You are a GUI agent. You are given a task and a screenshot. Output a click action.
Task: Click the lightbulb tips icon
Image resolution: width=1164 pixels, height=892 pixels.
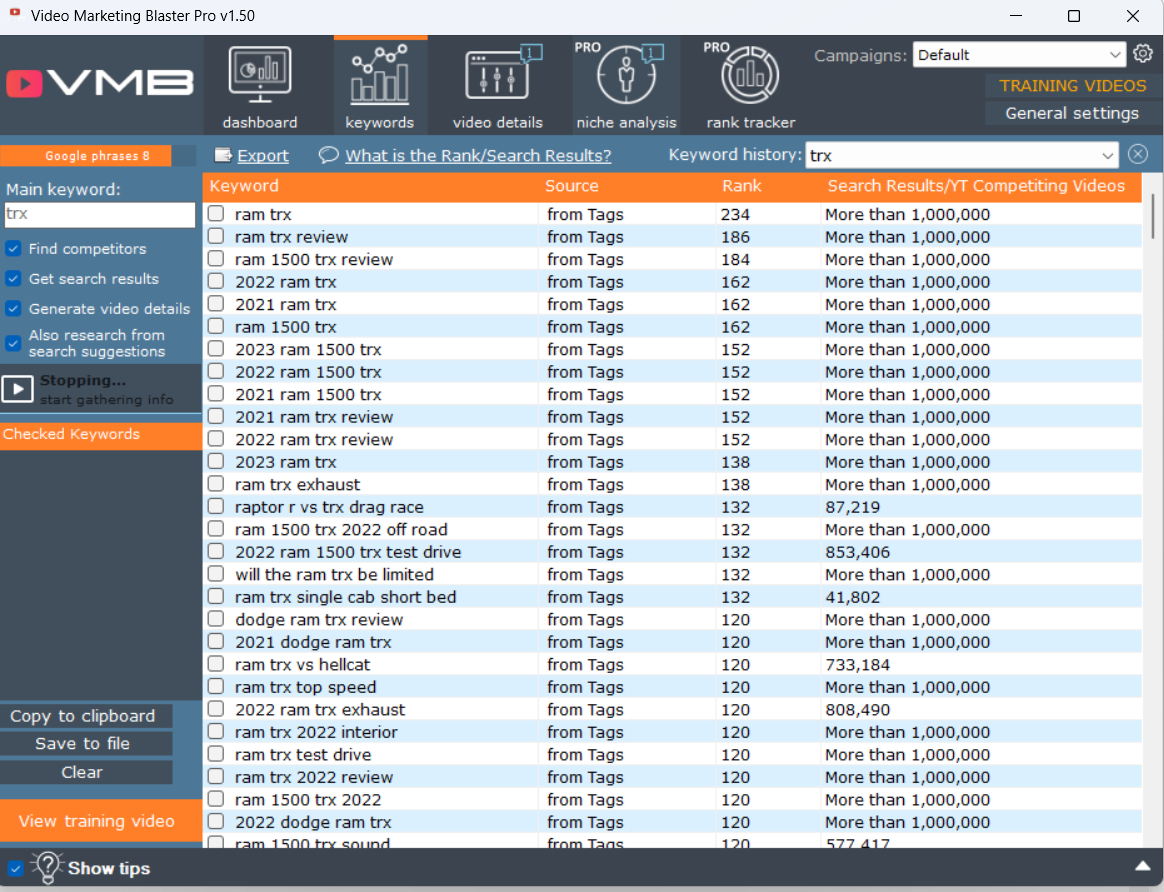(x=48, y=867)
